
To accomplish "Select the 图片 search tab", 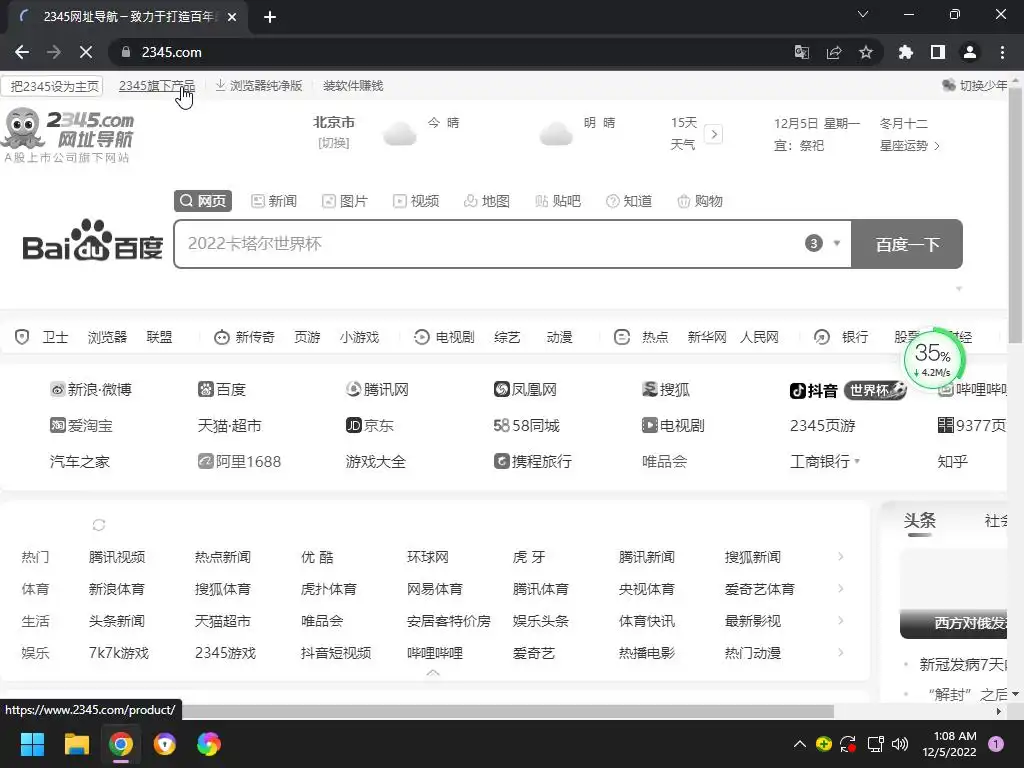I will 345,201.
